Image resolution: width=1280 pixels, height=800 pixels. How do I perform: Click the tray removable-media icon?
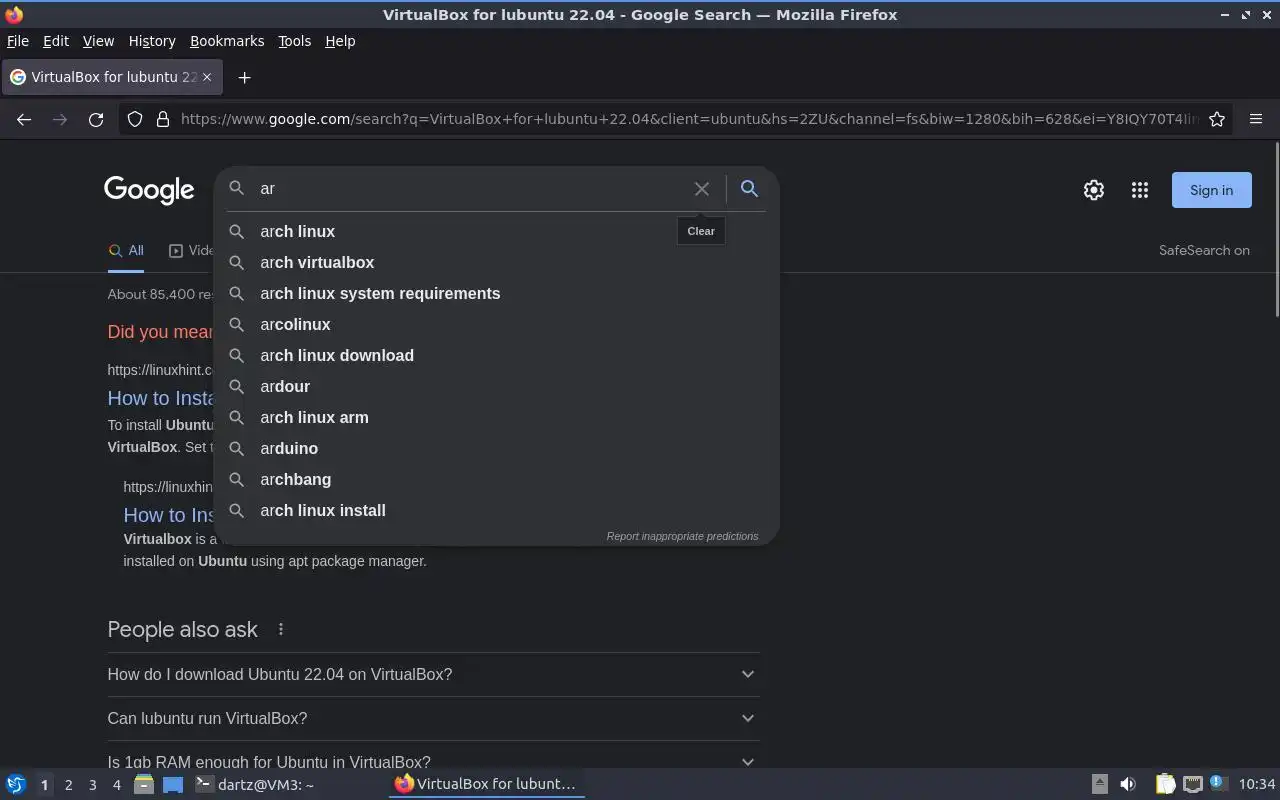(1099, 784)
